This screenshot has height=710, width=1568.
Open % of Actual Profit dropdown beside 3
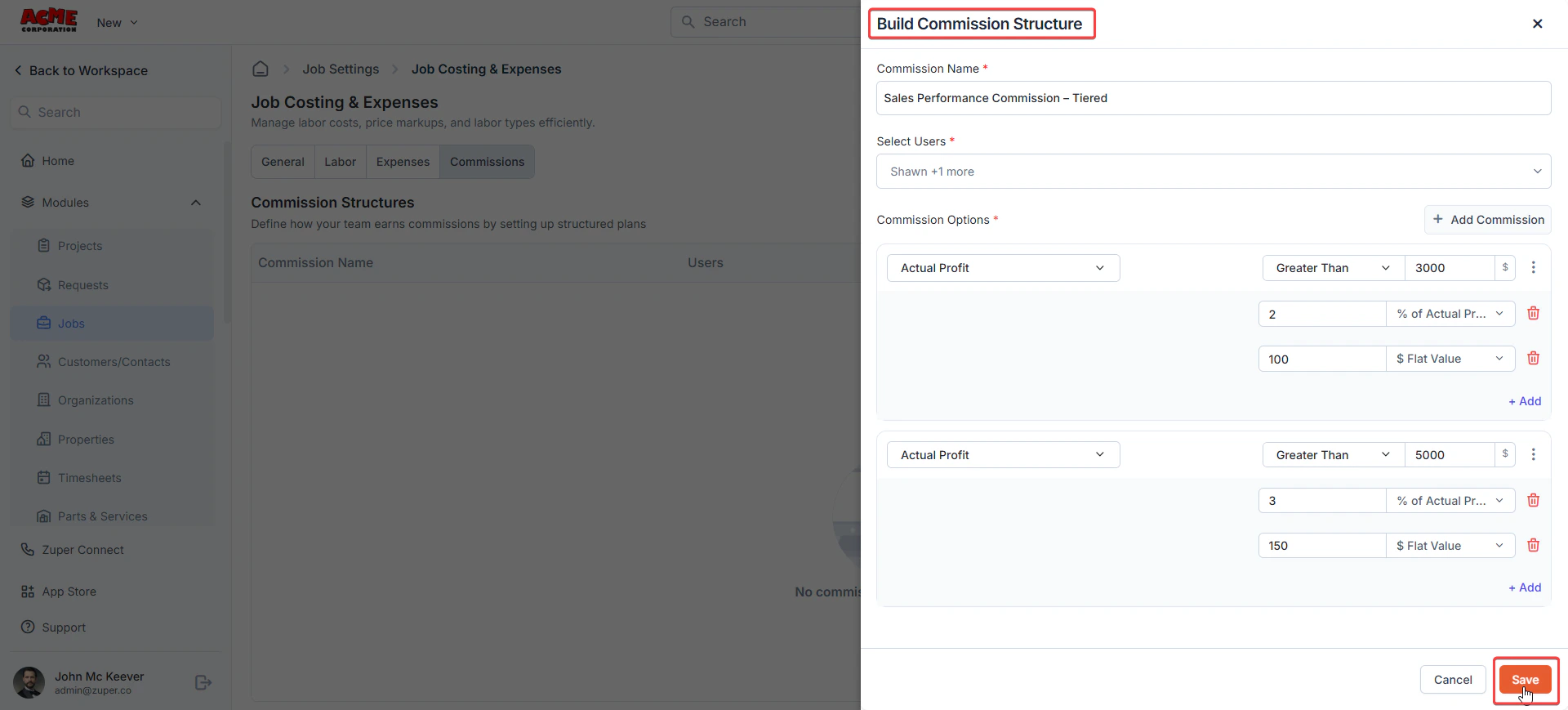point(1450,501)
